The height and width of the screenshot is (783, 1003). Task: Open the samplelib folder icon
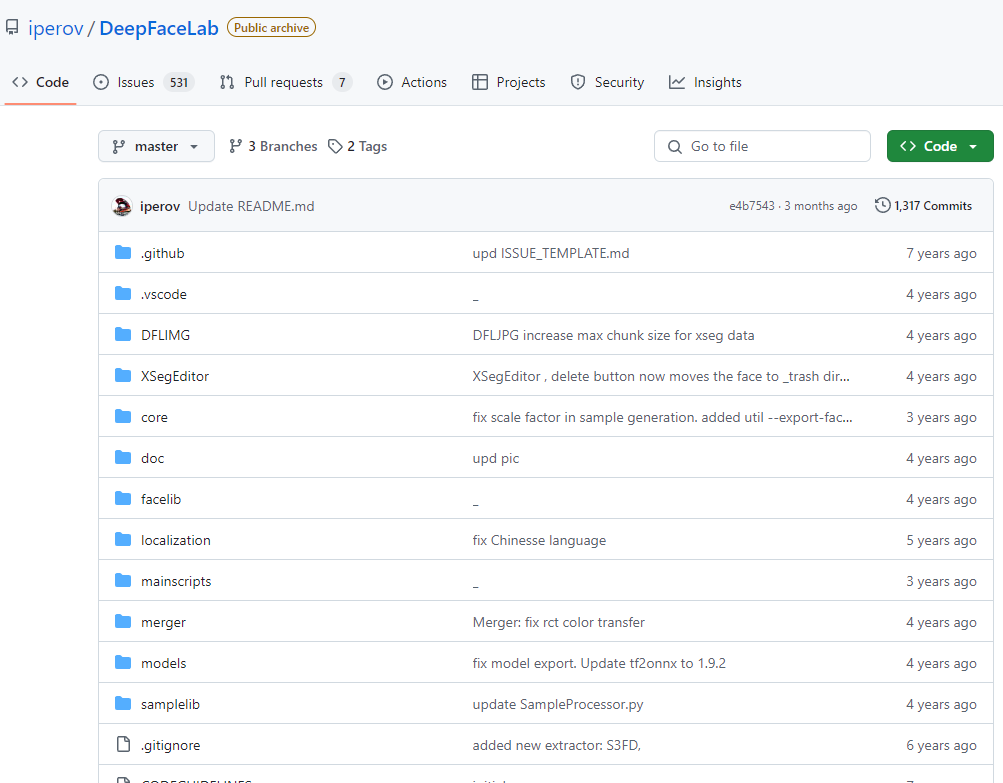pyautogui.click(x=123, y=704)
